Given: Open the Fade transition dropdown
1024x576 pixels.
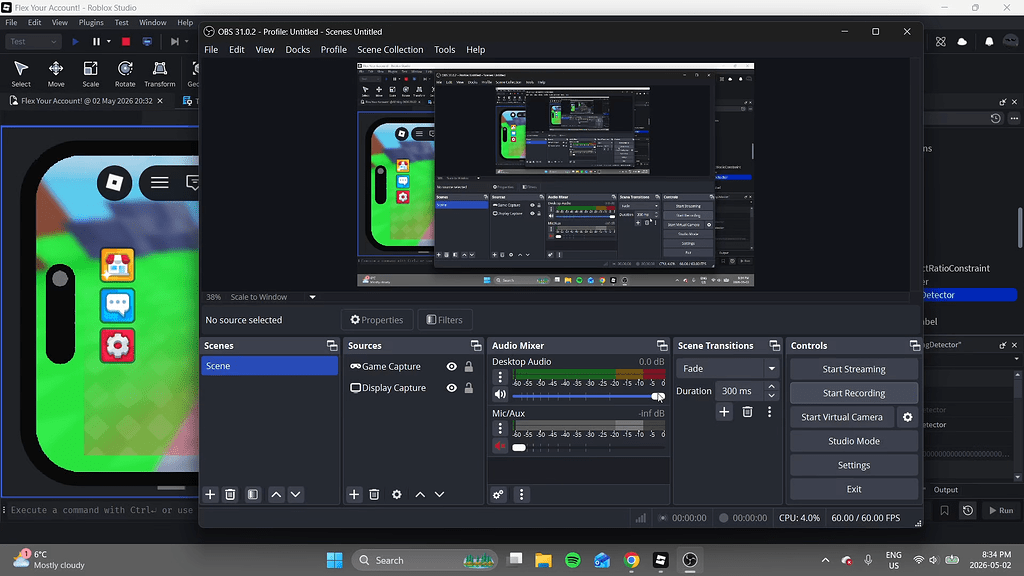Looking at the screenshot, I should tap(728, 368).
